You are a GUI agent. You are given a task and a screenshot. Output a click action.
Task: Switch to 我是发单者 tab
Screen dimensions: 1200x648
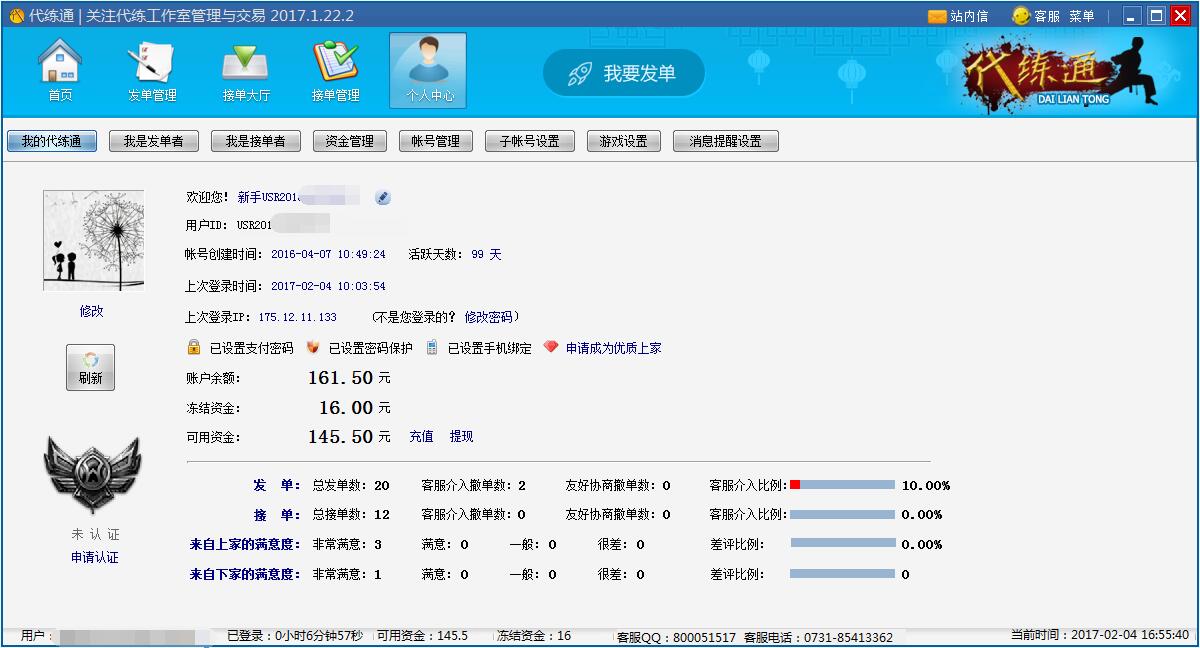pos(153,142)
